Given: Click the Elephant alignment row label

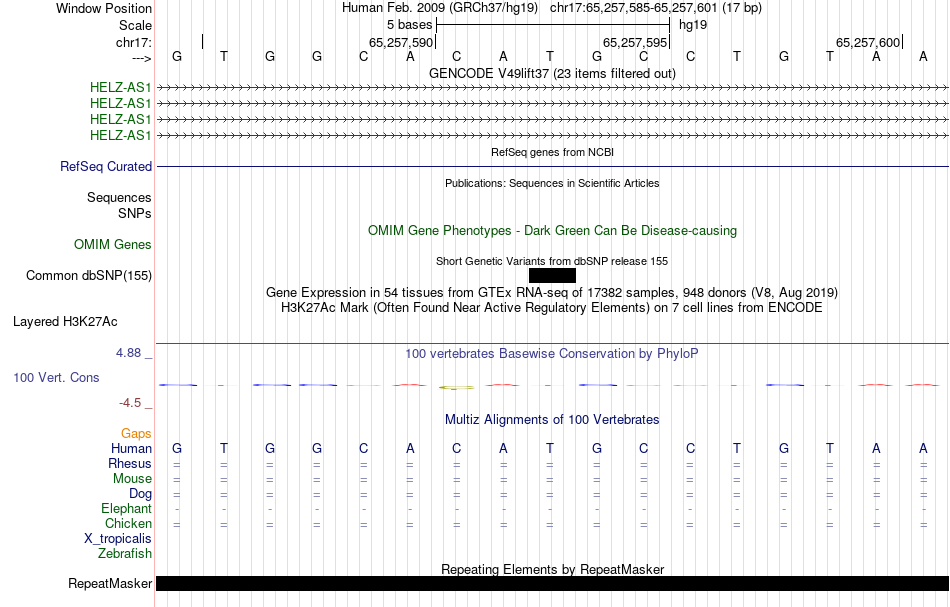Looking at the screenshot, I should (126, 508).
